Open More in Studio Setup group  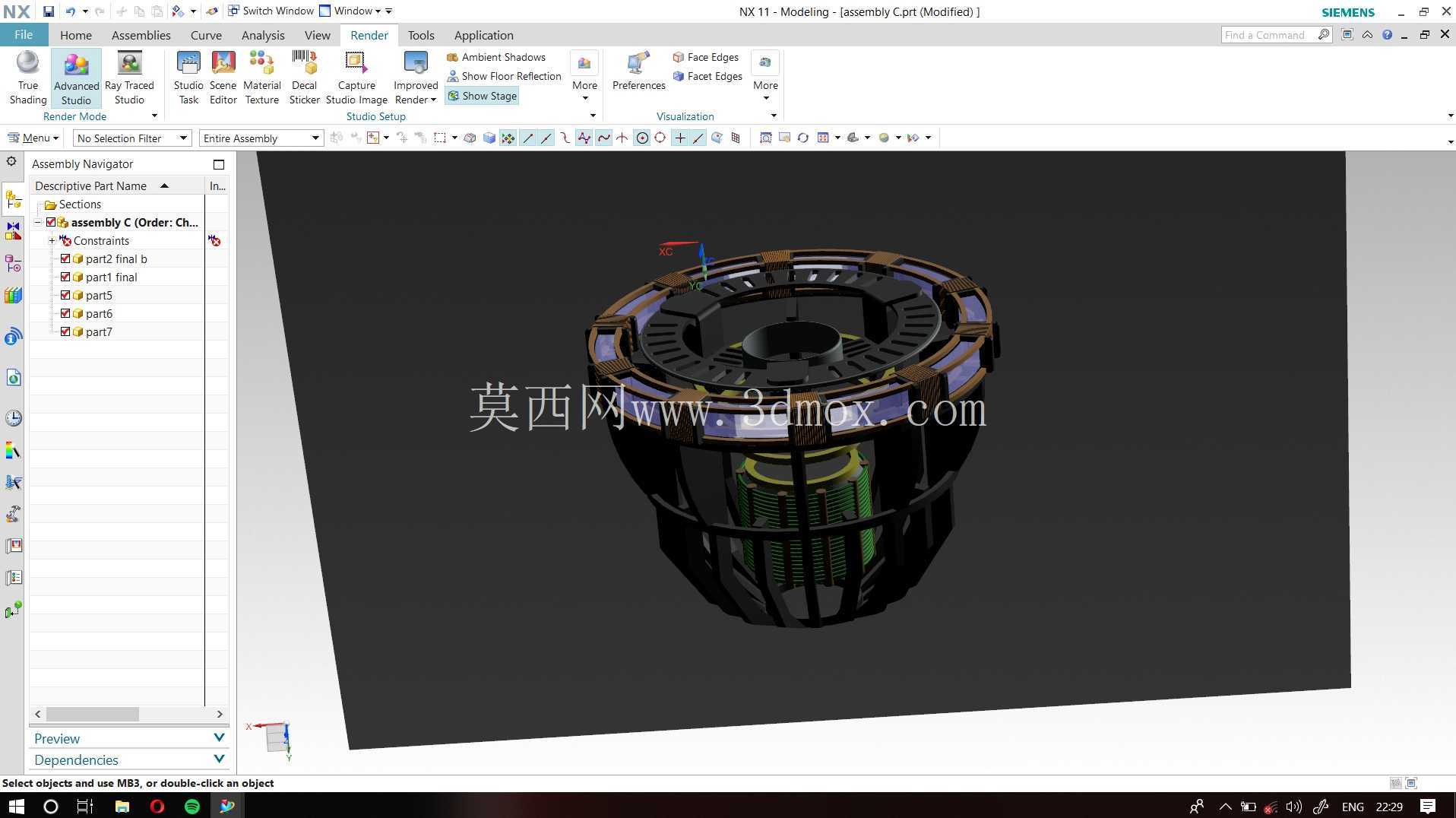point(584,76)
